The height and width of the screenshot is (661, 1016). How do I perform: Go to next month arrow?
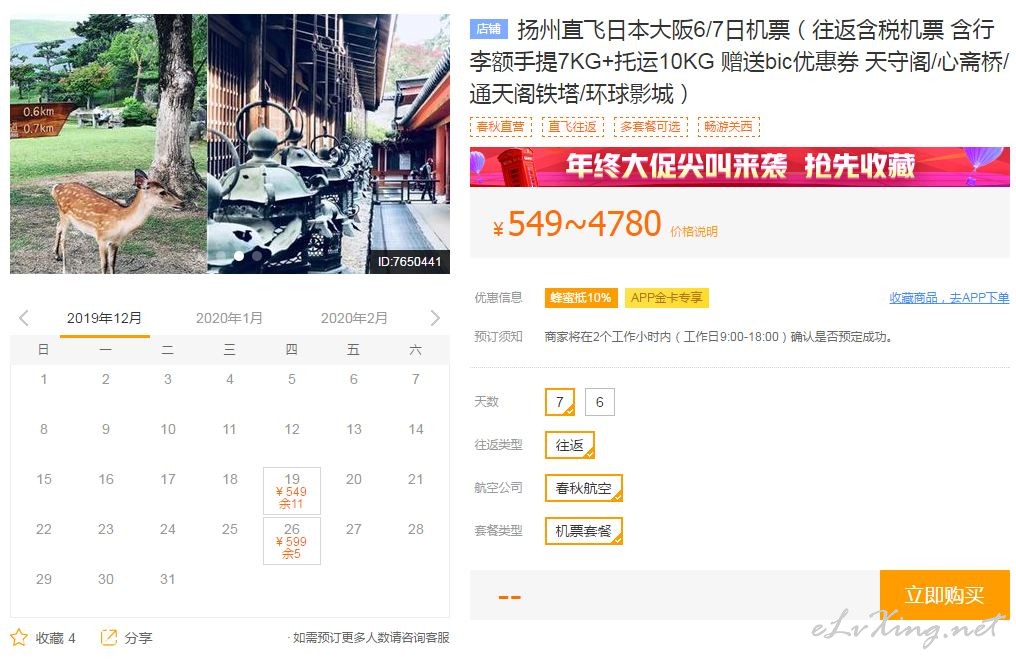[435, 318]
